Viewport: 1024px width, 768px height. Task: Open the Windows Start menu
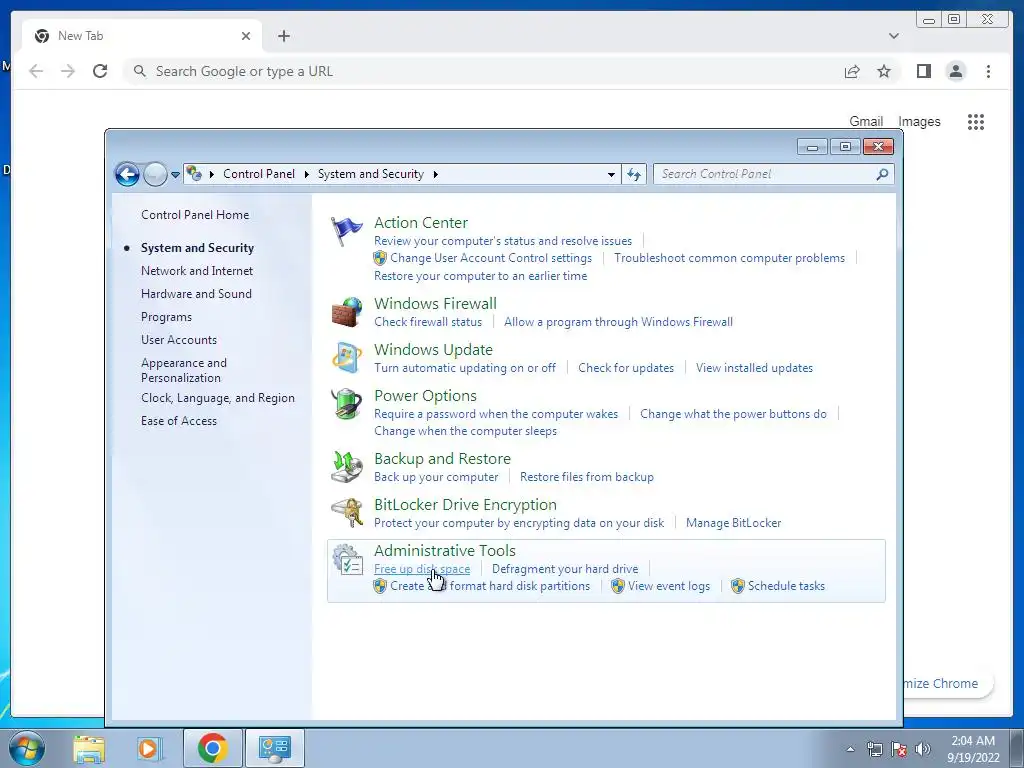27,748
